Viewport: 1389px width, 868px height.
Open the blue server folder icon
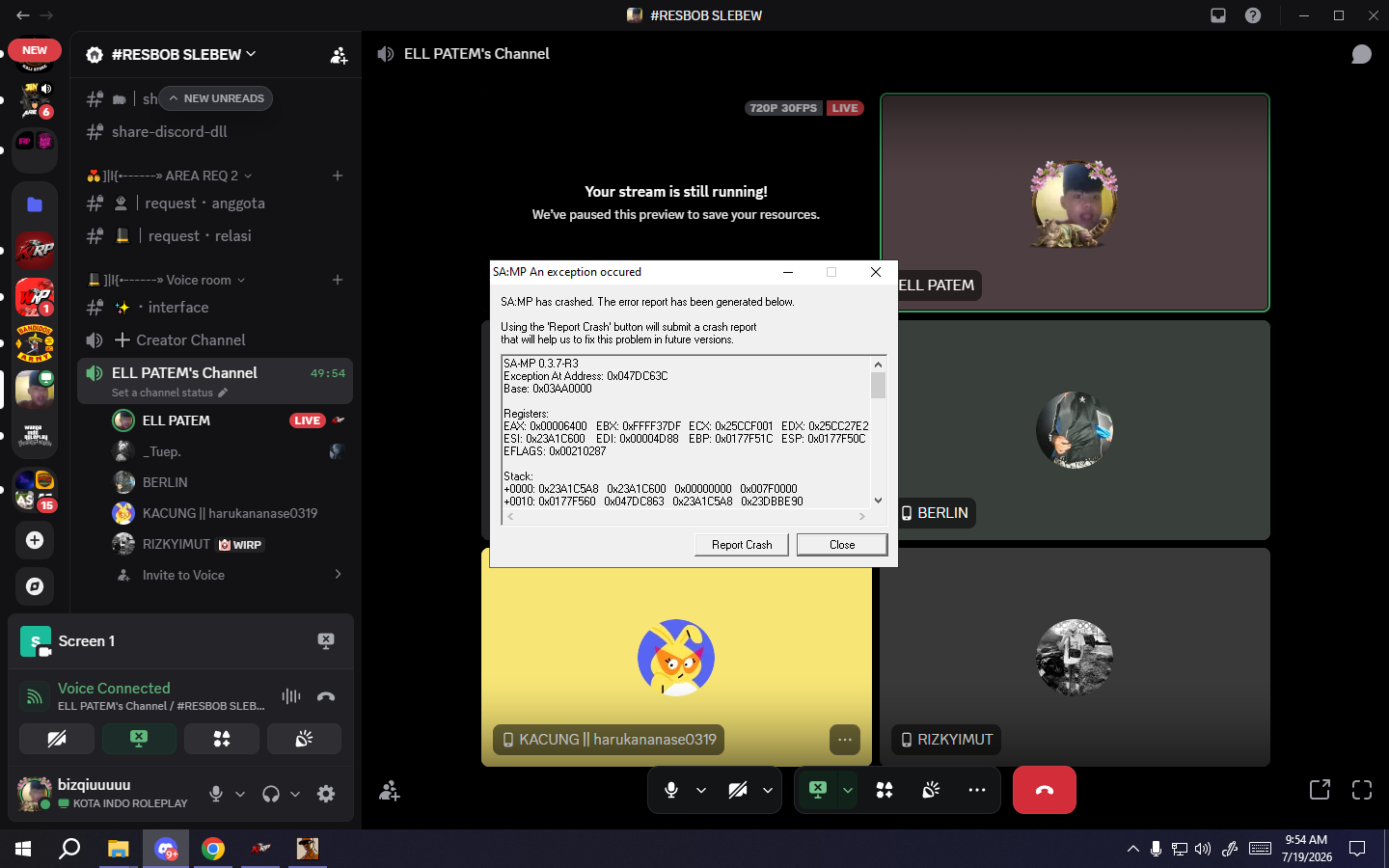tap(35, 204)
